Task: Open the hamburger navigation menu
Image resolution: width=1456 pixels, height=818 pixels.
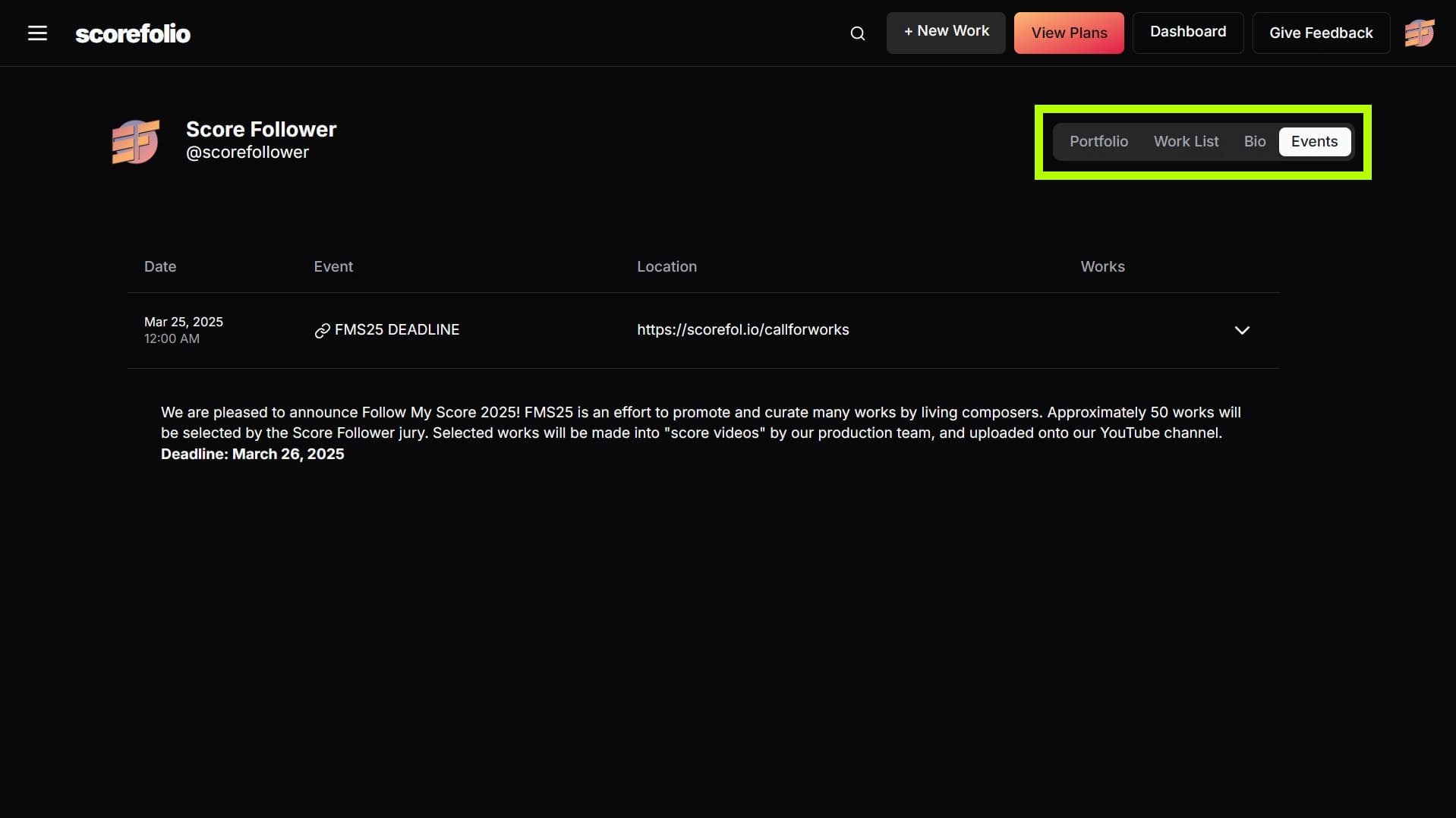Action: [37, 33]
